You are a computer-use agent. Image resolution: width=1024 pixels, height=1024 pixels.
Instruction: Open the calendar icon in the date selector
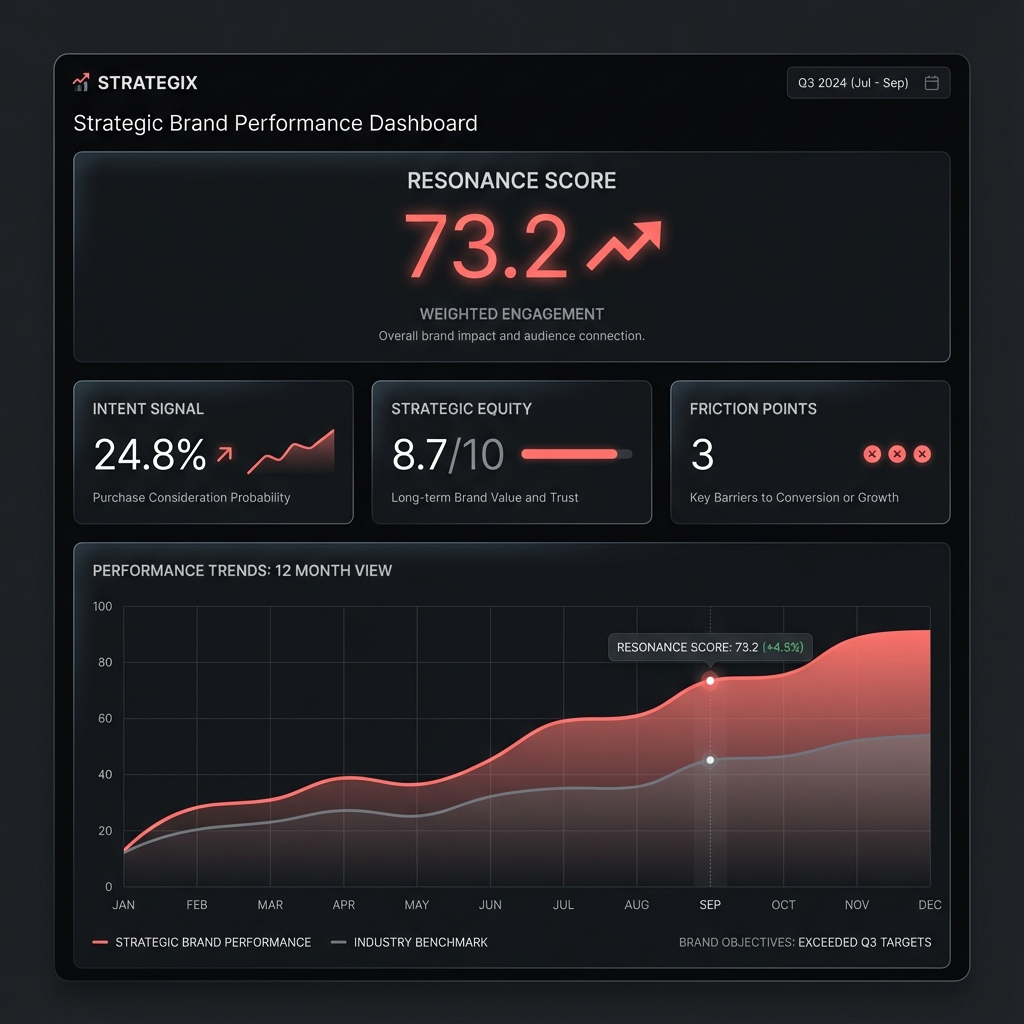(934, 83)
